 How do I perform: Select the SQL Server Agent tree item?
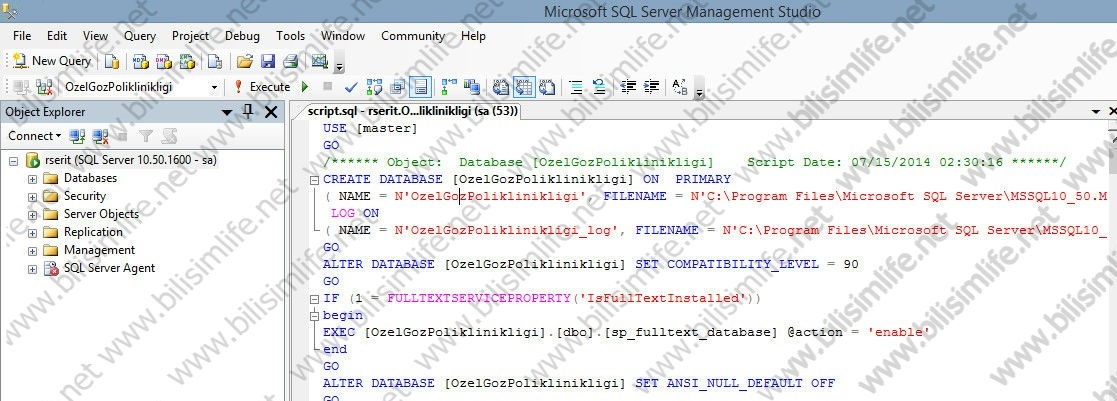click(x=109, y=269)
